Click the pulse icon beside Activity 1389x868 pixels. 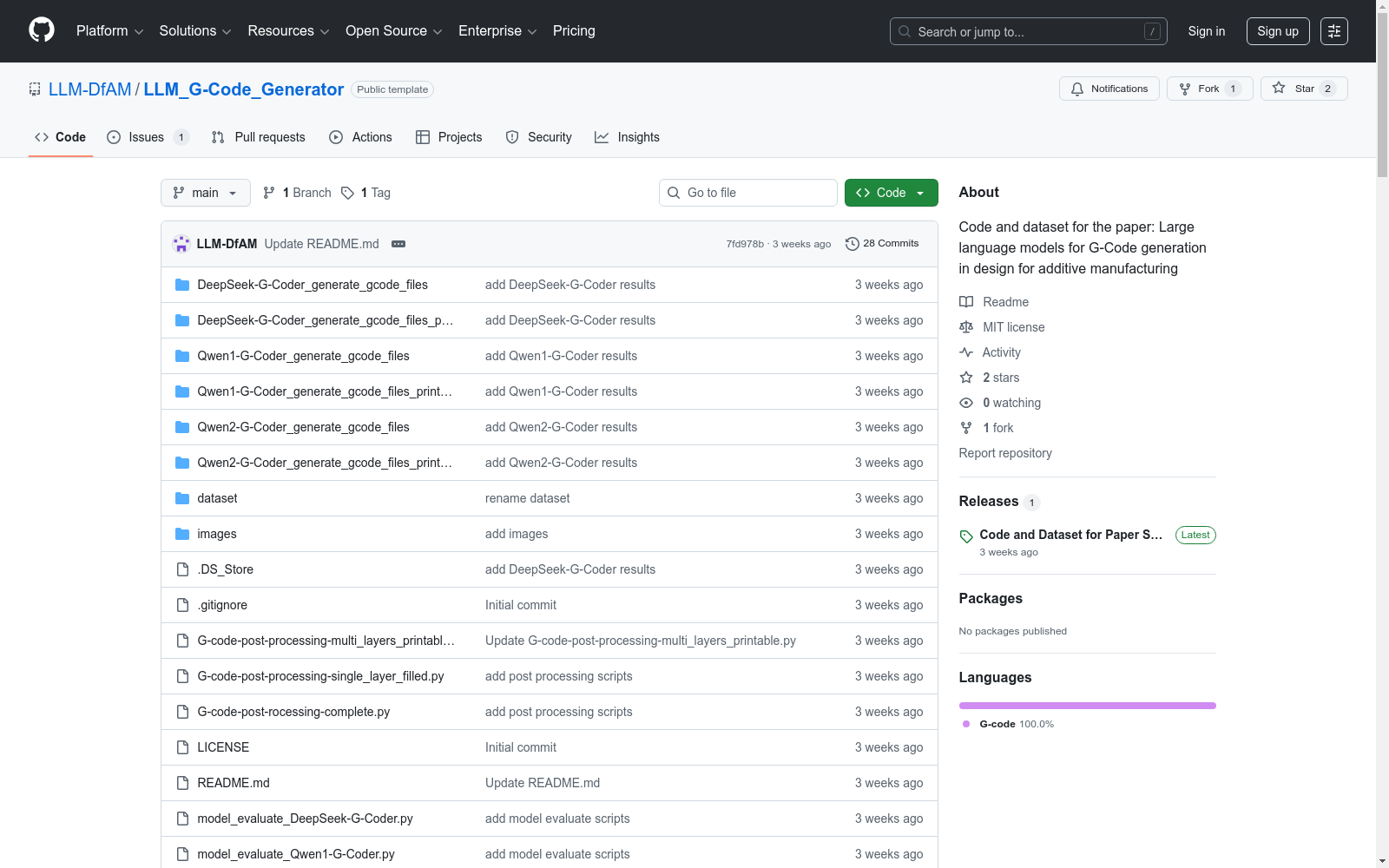click(966, 352)
